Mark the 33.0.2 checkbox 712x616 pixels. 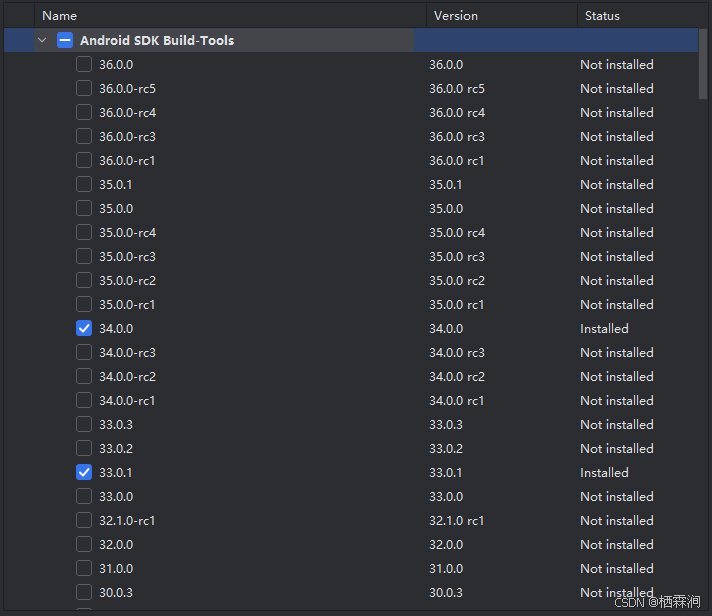point(84,448)
